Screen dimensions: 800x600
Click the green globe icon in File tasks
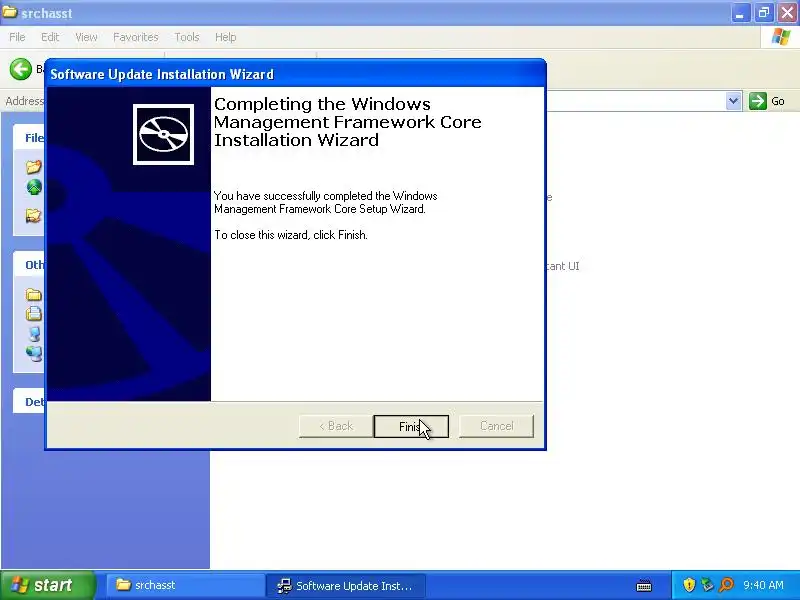[x=34, y=188]
